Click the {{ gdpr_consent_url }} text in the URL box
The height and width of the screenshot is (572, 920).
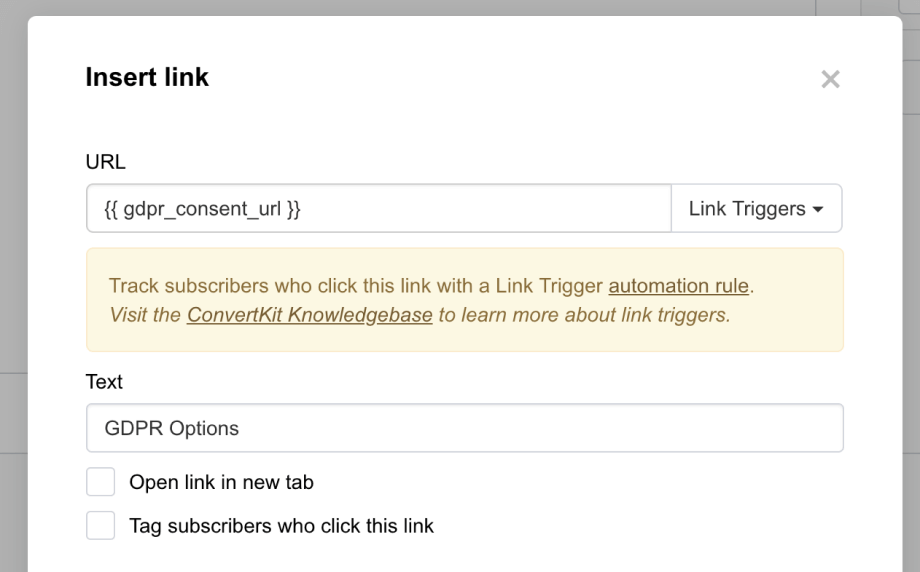(x=202, y=209)
